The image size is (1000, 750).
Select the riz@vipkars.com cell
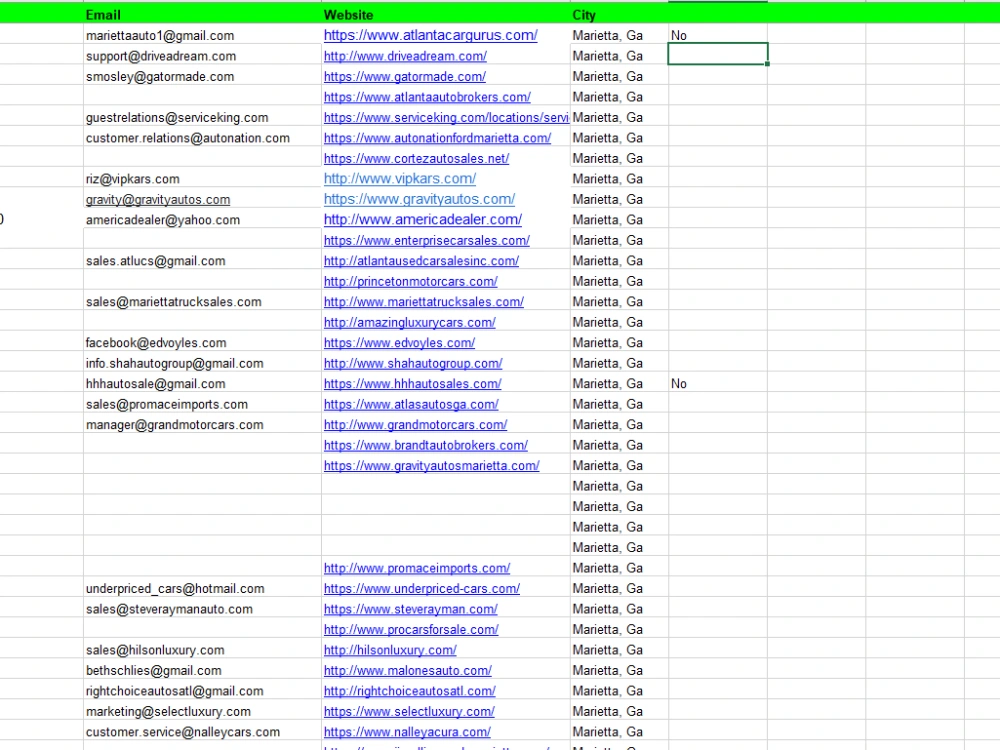202,179
